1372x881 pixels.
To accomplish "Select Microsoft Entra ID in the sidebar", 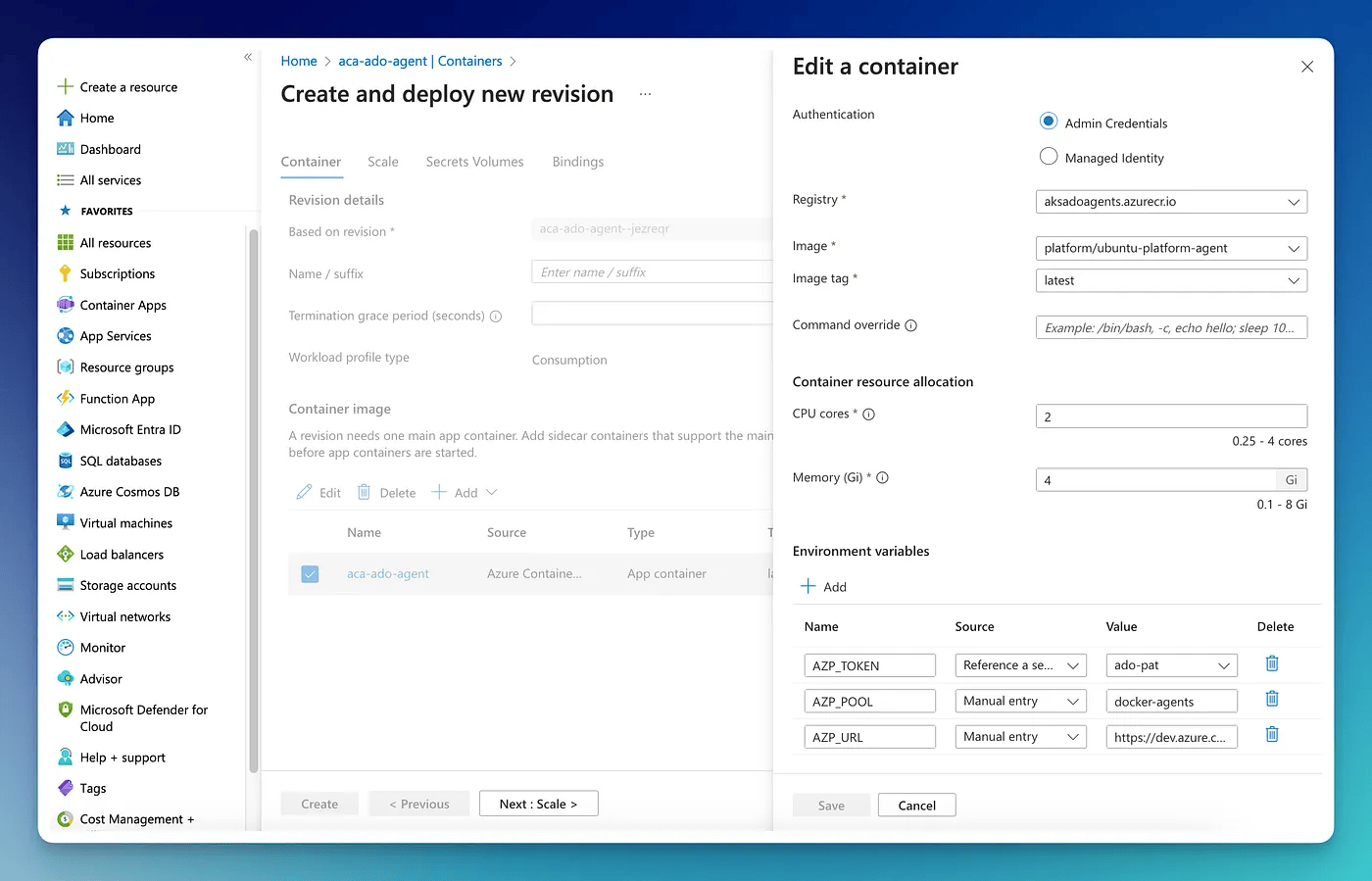I will click(130, 429).
